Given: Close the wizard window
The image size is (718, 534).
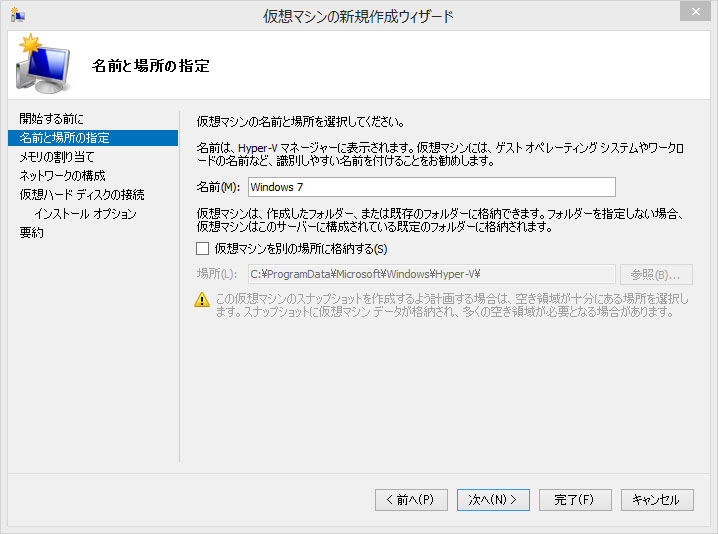Looking at the screenshot, I should coord(695,12).
